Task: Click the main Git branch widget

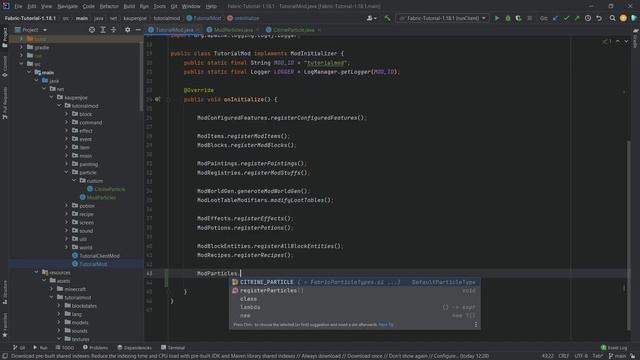Action: [617, 356]
